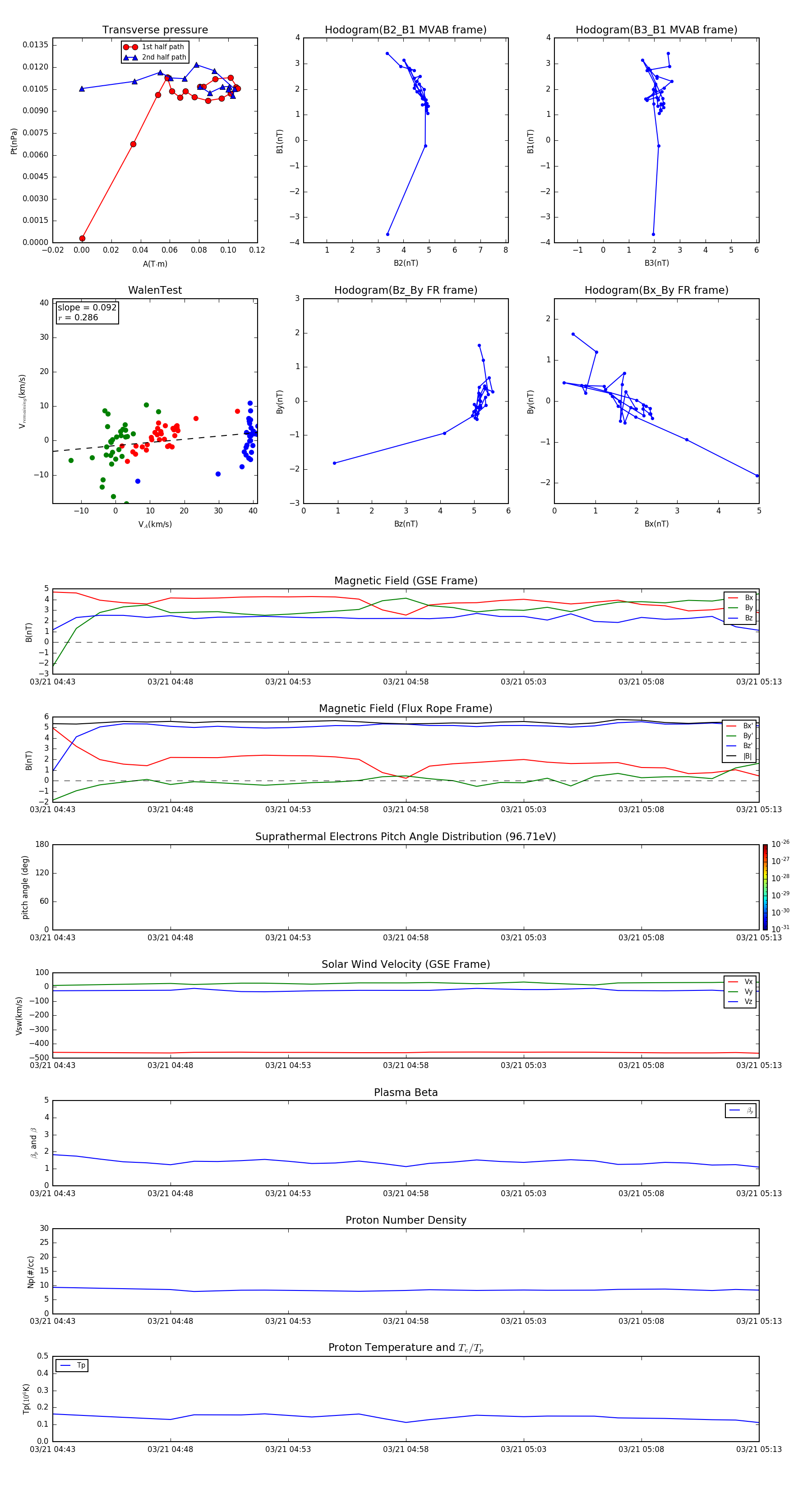Click the Vx entry in the velocity legend
Screen dimensions: 812x1489
tap(740, 981)
